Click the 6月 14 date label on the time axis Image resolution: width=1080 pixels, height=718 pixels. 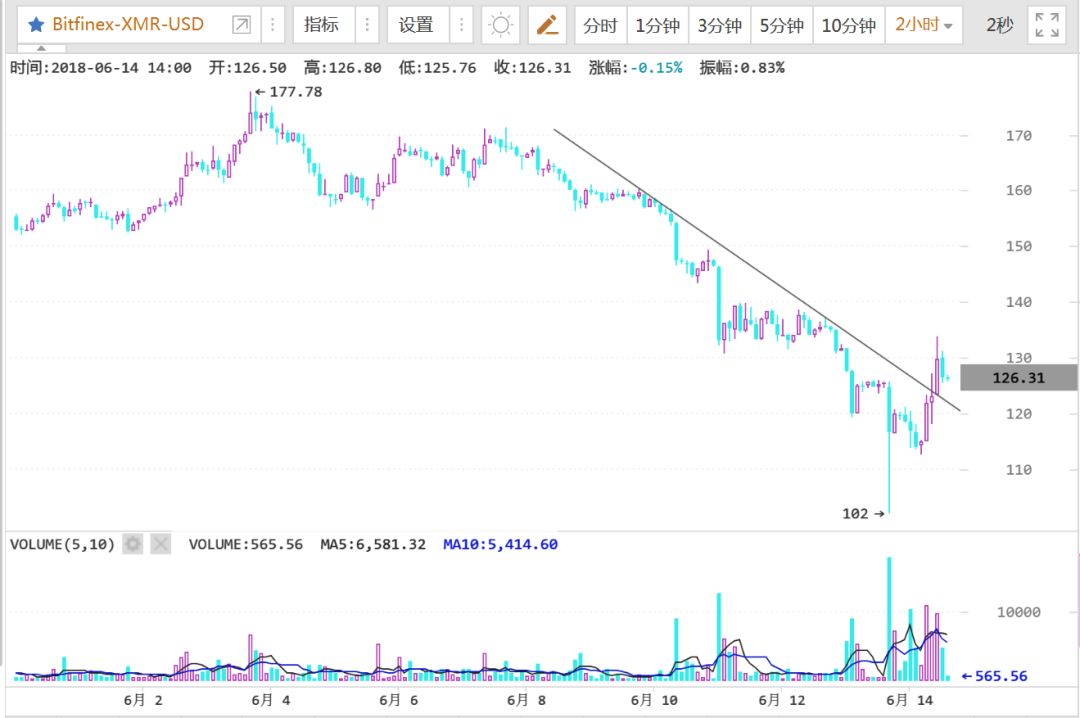coord(909,700)
